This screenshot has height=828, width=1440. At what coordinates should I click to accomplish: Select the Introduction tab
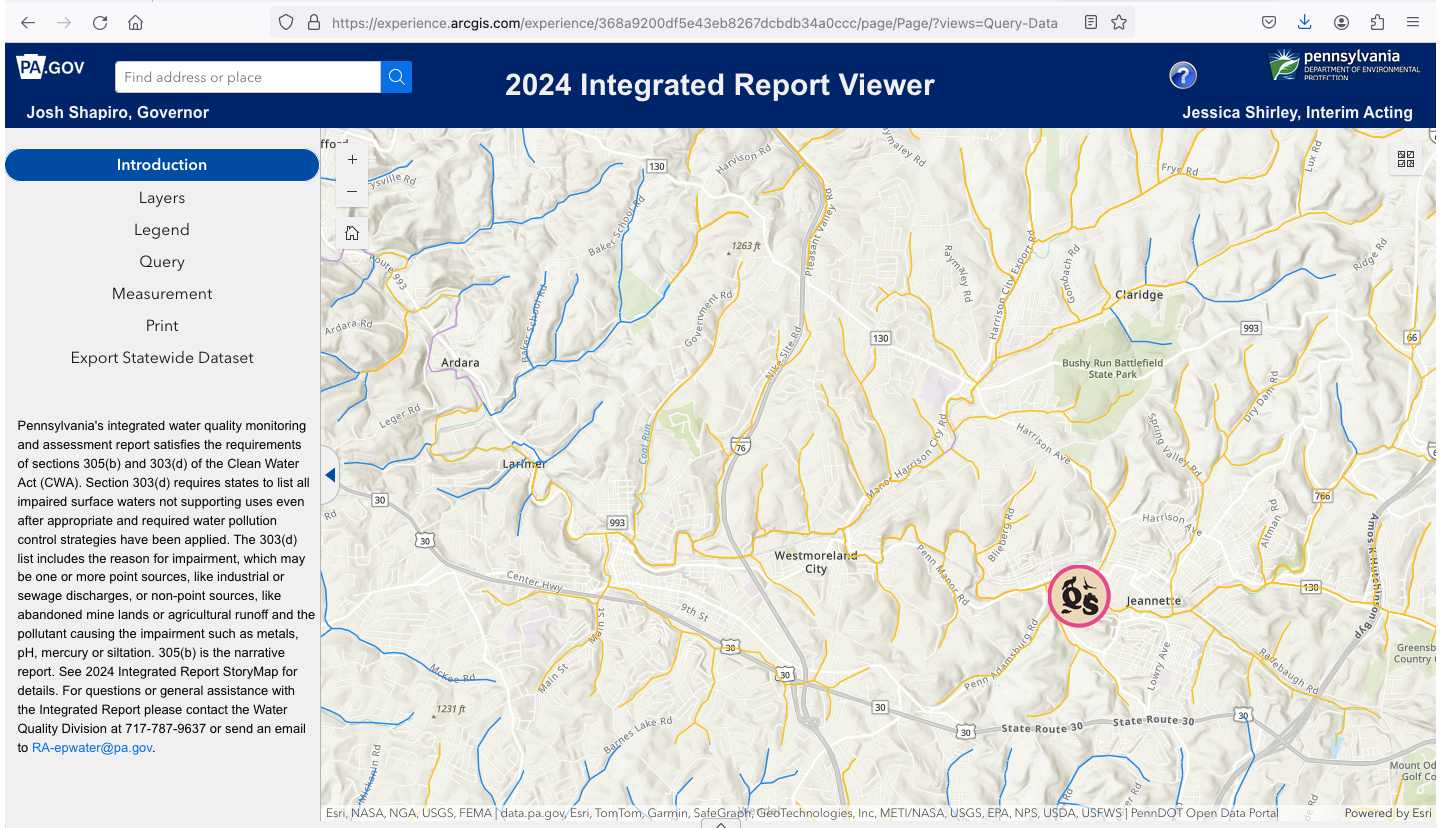162,165
